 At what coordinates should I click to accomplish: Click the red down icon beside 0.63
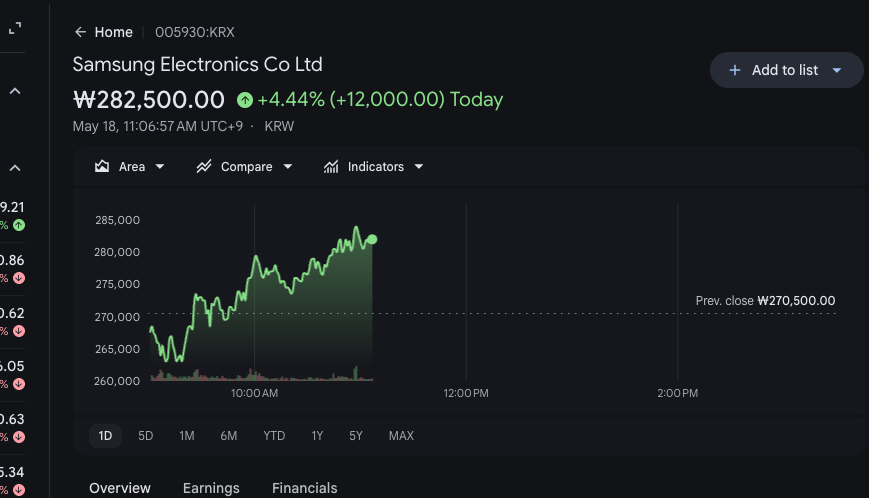tap(19, 437)
